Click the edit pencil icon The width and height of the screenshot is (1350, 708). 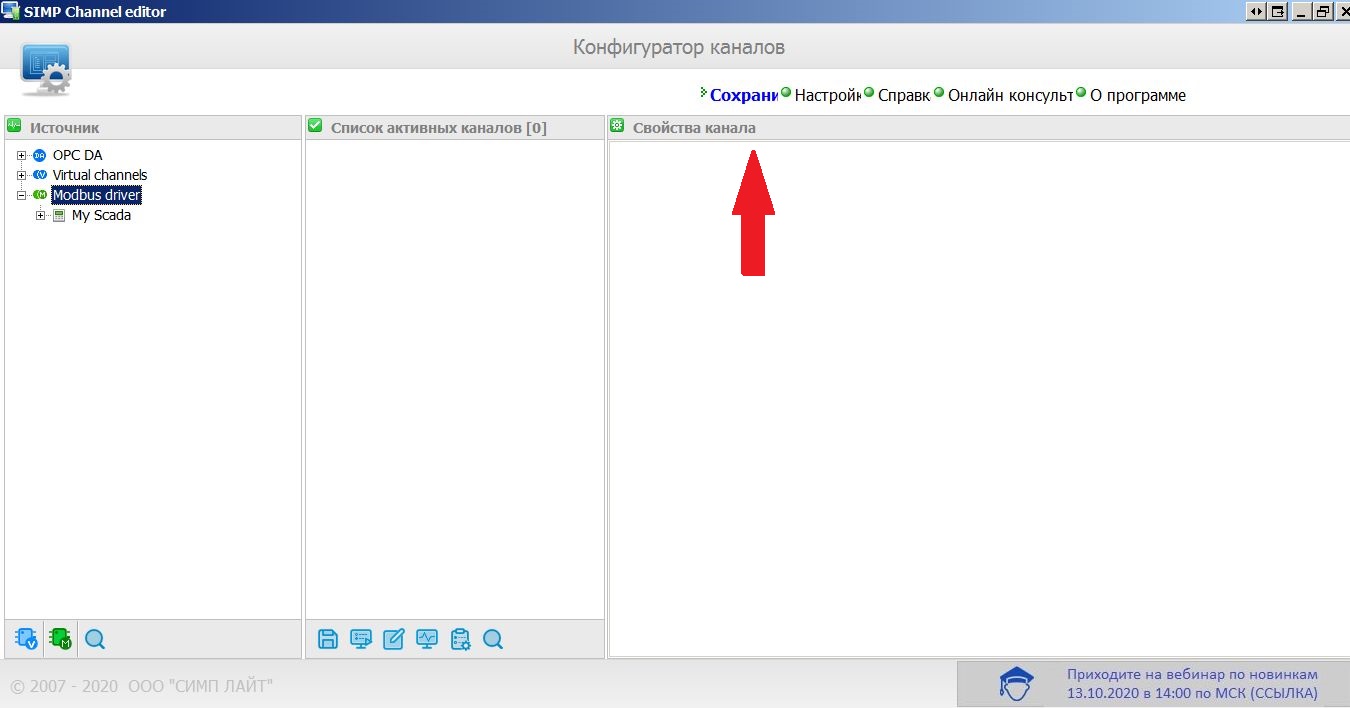point(394,638)
